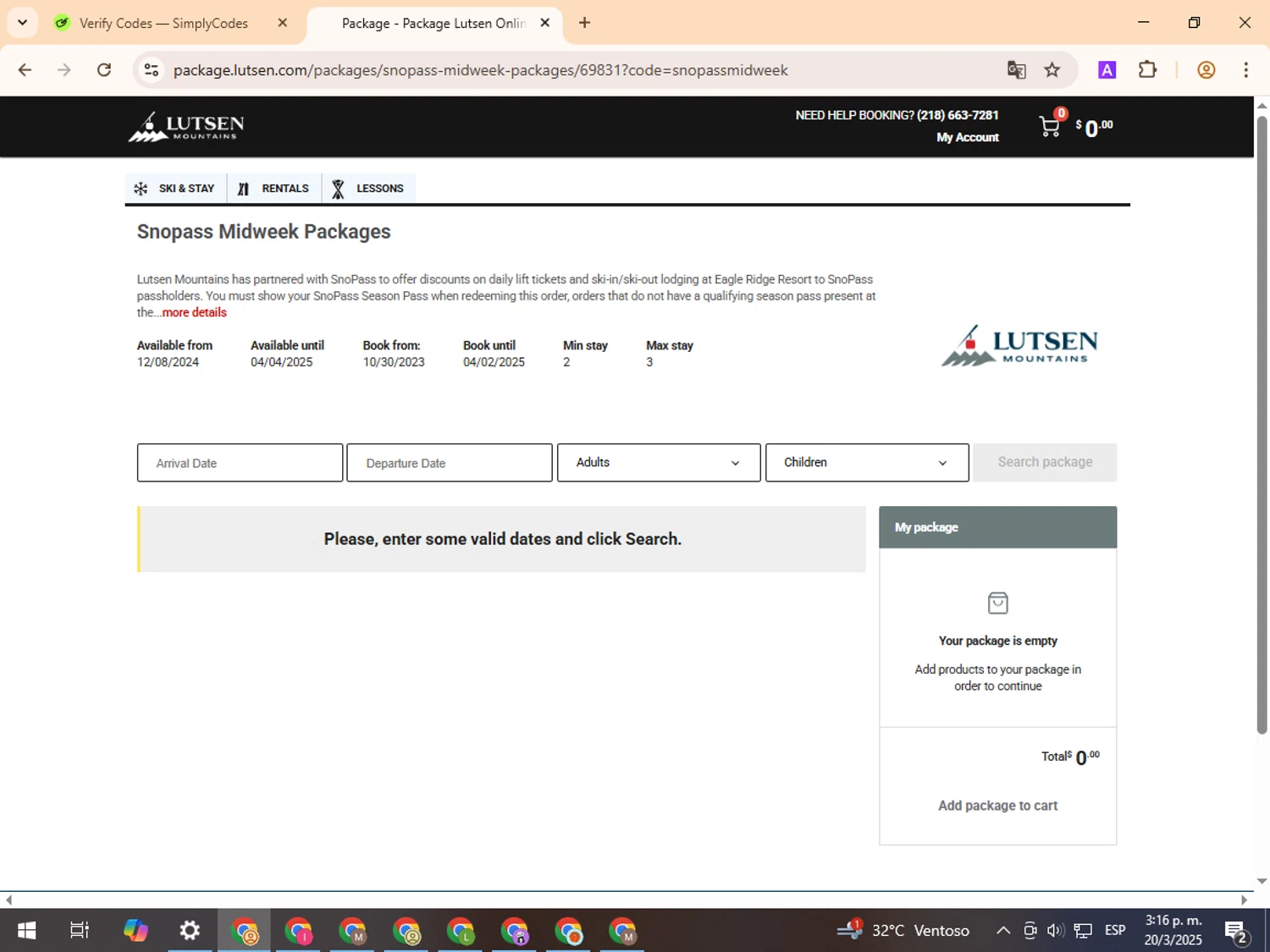
Task: Switch to the Verify Codes — SimplyCodes tab
Action: [x=163, y=23]
